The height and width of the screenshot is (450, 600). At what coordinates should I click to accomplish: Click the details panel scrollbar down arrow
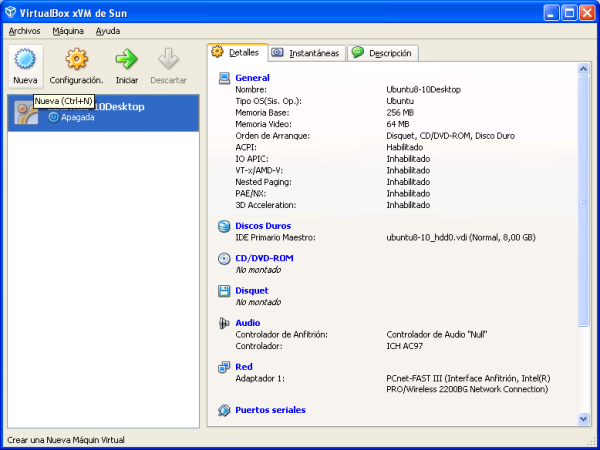[584, 419]
